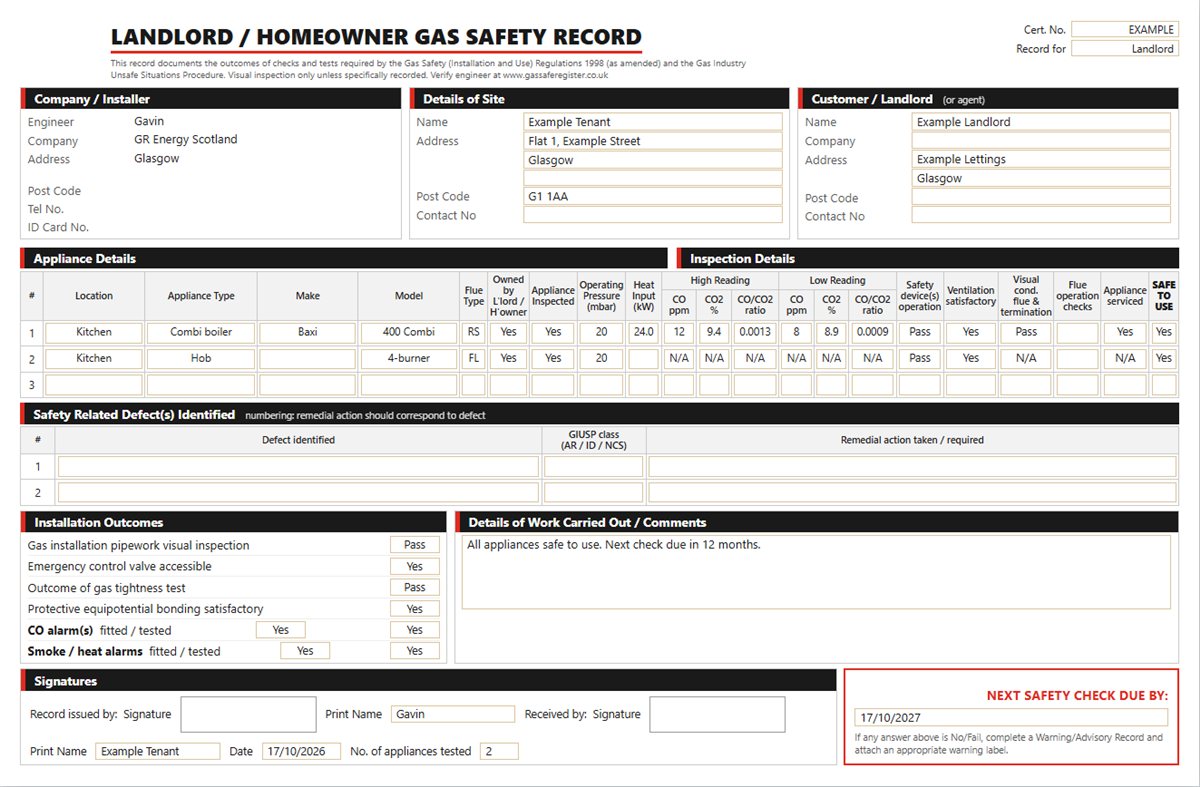Click customer address field Example Lettings
Image resolution: width=1200 pixels, height=787 pixels.
click(x=1041, y=159)
